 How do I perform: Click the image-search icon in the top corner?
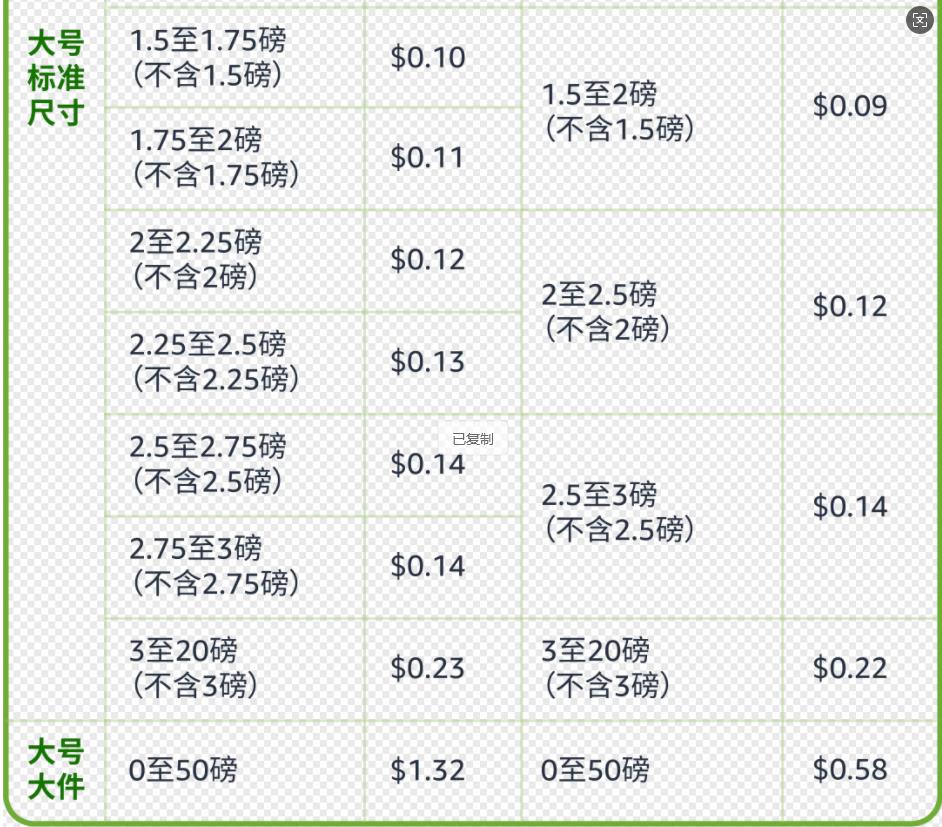(x=919, y=20)
